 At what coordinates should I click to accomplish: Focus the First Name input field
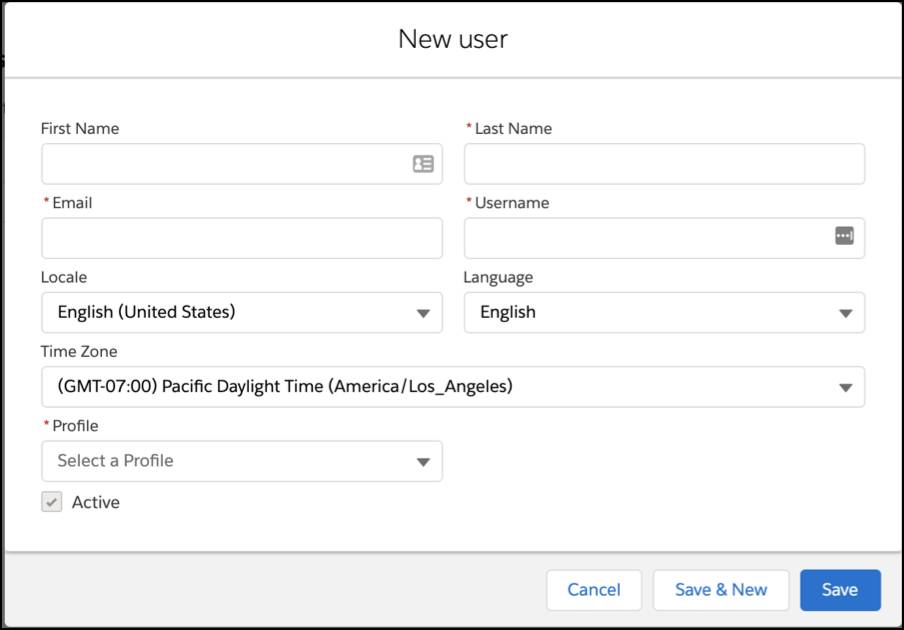click(x=242, y=164)
